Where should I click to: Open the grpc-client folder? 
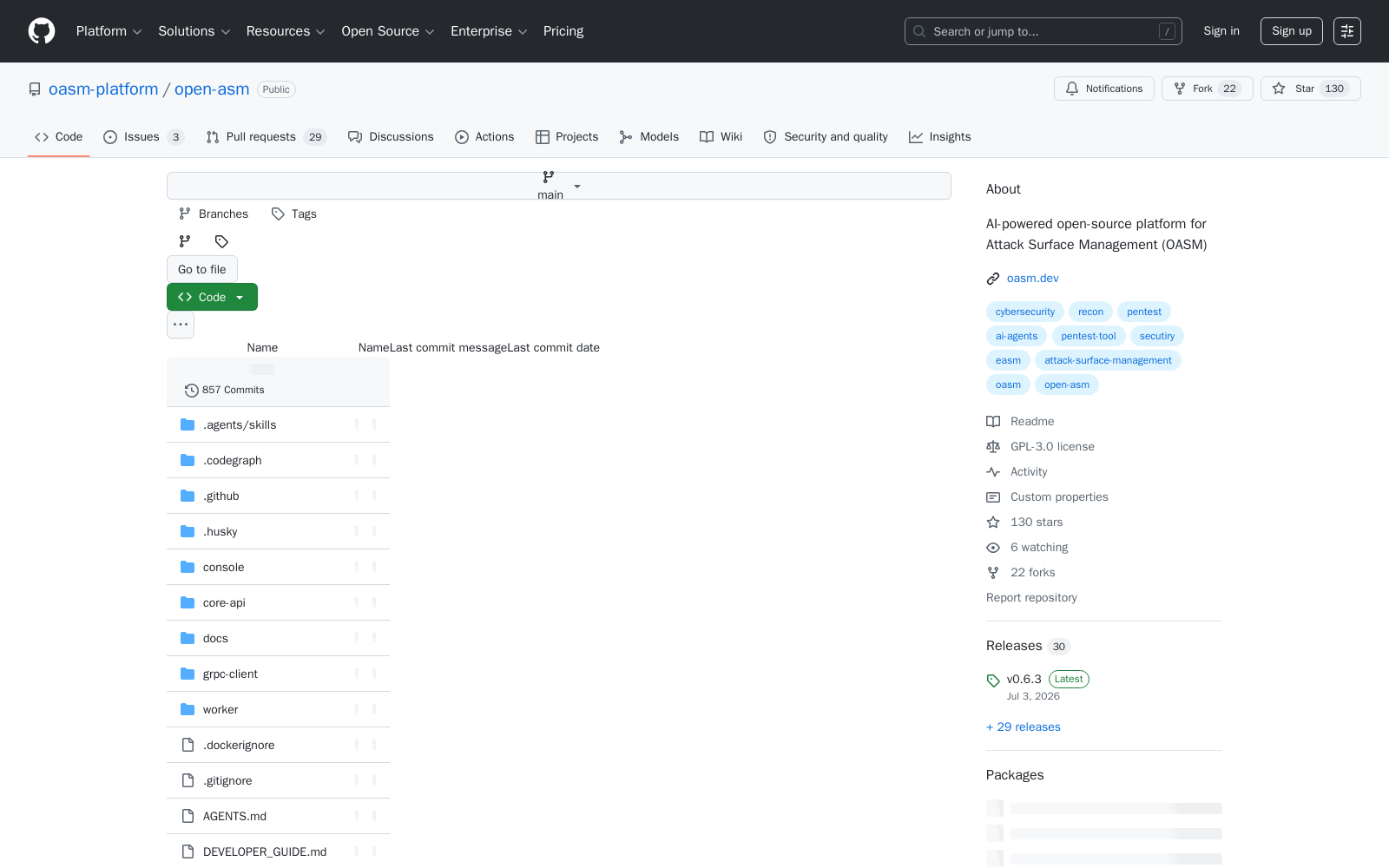click(230, 674)
